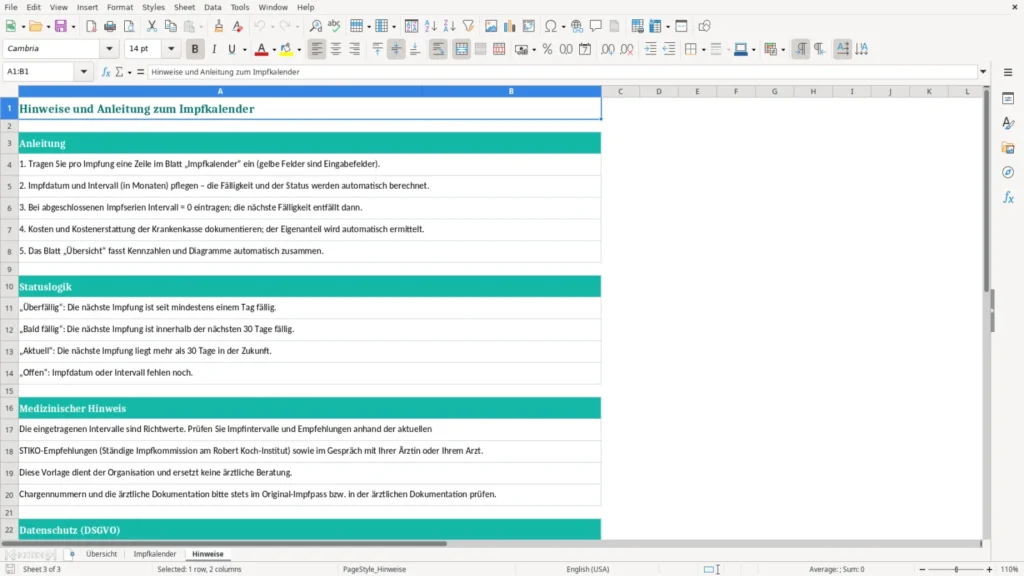Insert a special character (Omega icon)

(x=551, y=26)
